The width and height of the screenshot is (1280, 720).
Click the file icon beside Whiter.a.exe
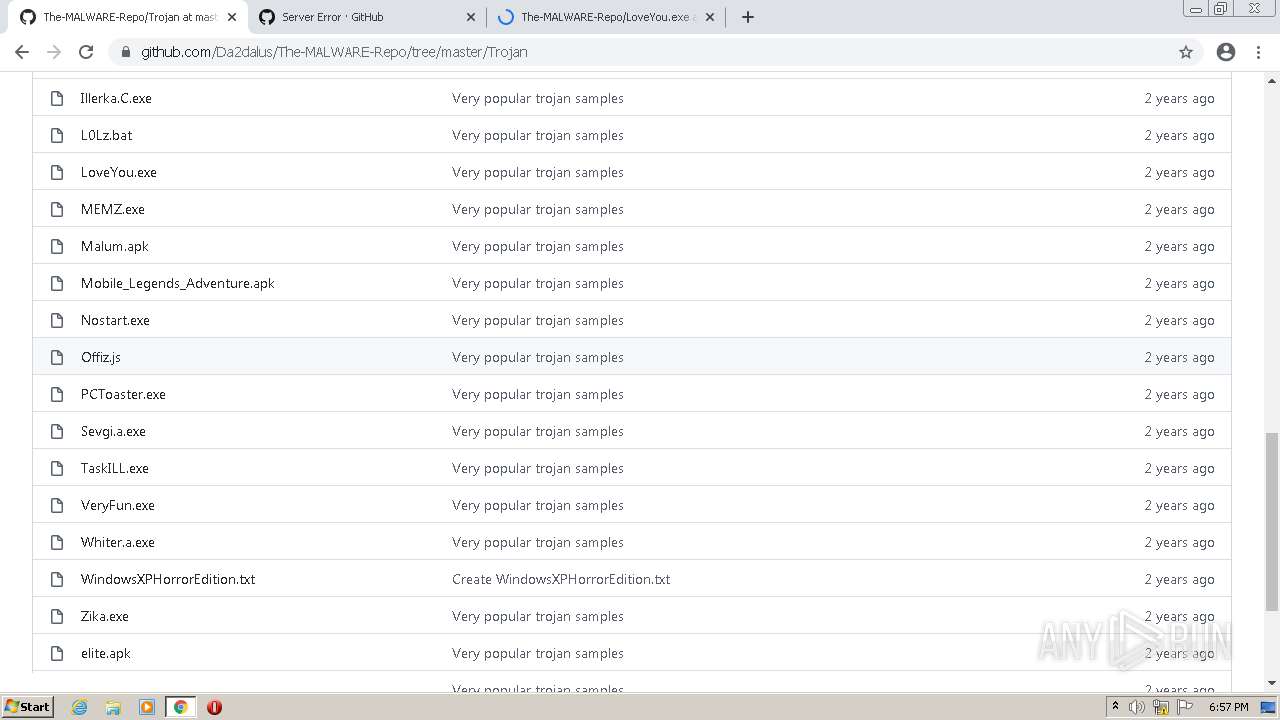coord(57,542)
